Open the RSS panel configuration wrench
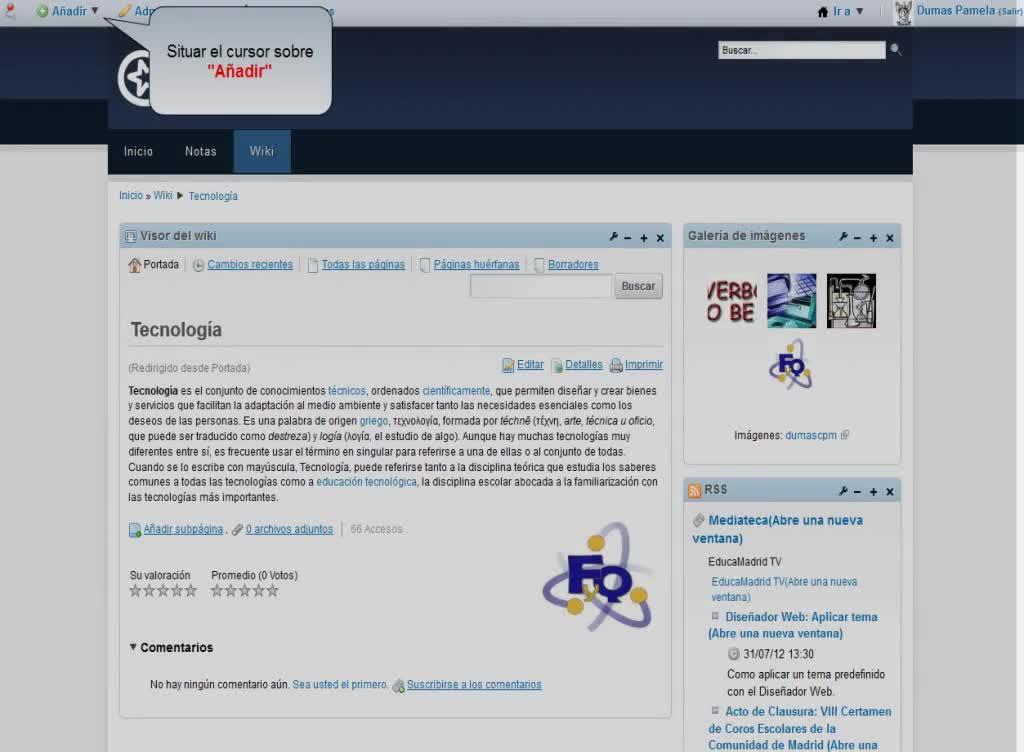Viewport: 1024px width, 752px height. (843, 491)
